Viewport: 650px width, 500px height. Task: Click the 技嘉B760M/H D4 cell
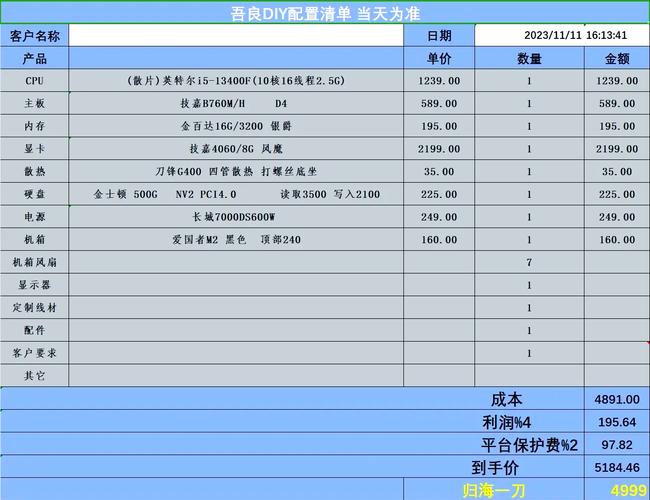236,103
